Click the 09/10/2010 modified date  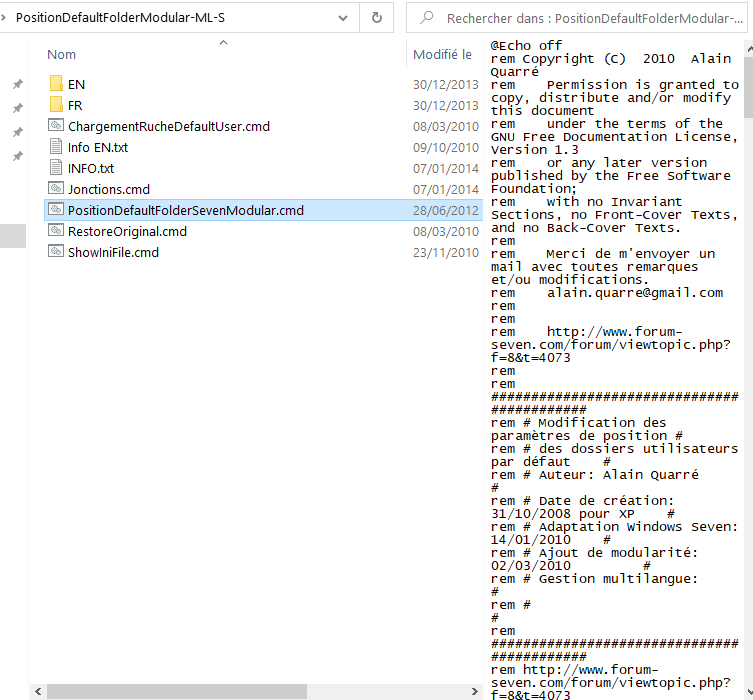point(446,147)
